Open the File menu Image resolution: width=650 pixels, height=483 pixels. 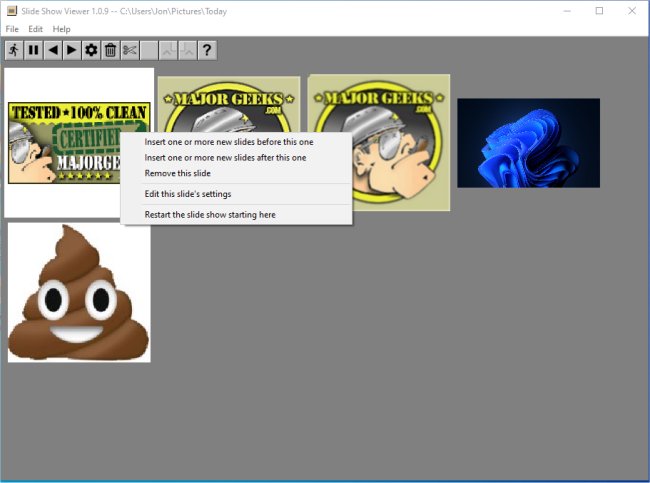[12, 29]
